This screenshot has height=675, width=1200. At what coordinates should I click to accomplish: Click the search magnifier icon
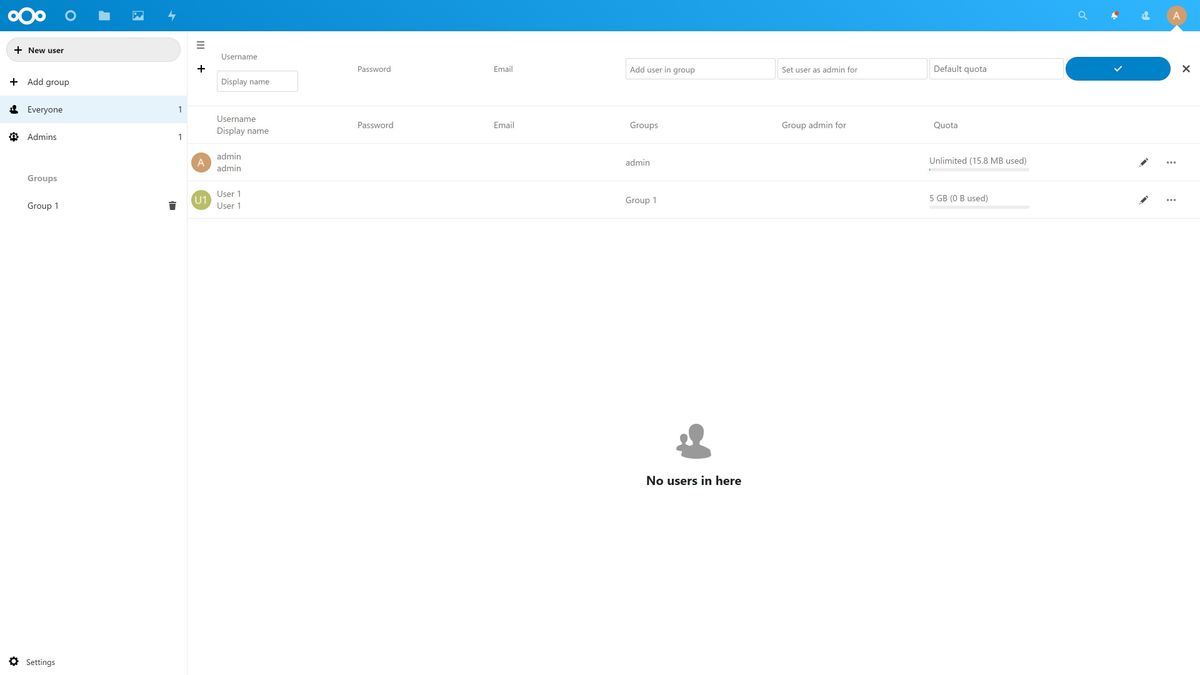pyautogui.click(x=1082, y=15)
